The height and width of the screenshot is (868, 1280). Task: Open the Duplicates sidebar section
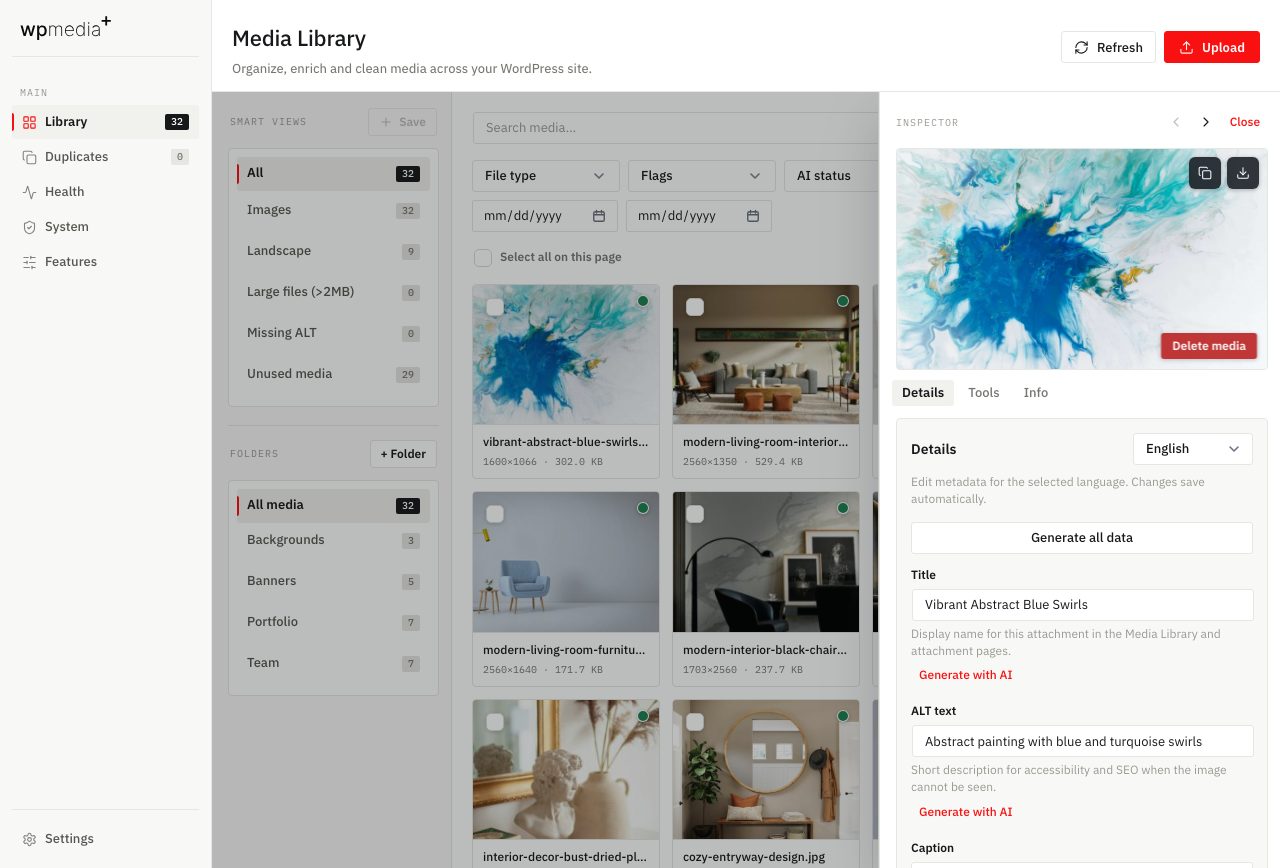click(x=105, y=157)
